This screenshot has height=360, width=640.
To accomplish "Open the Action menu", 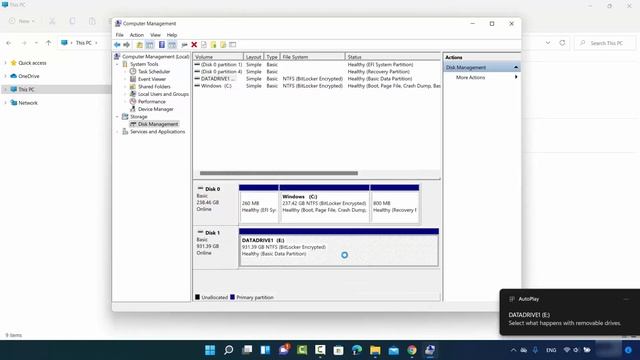I will [x=137, y=35].
